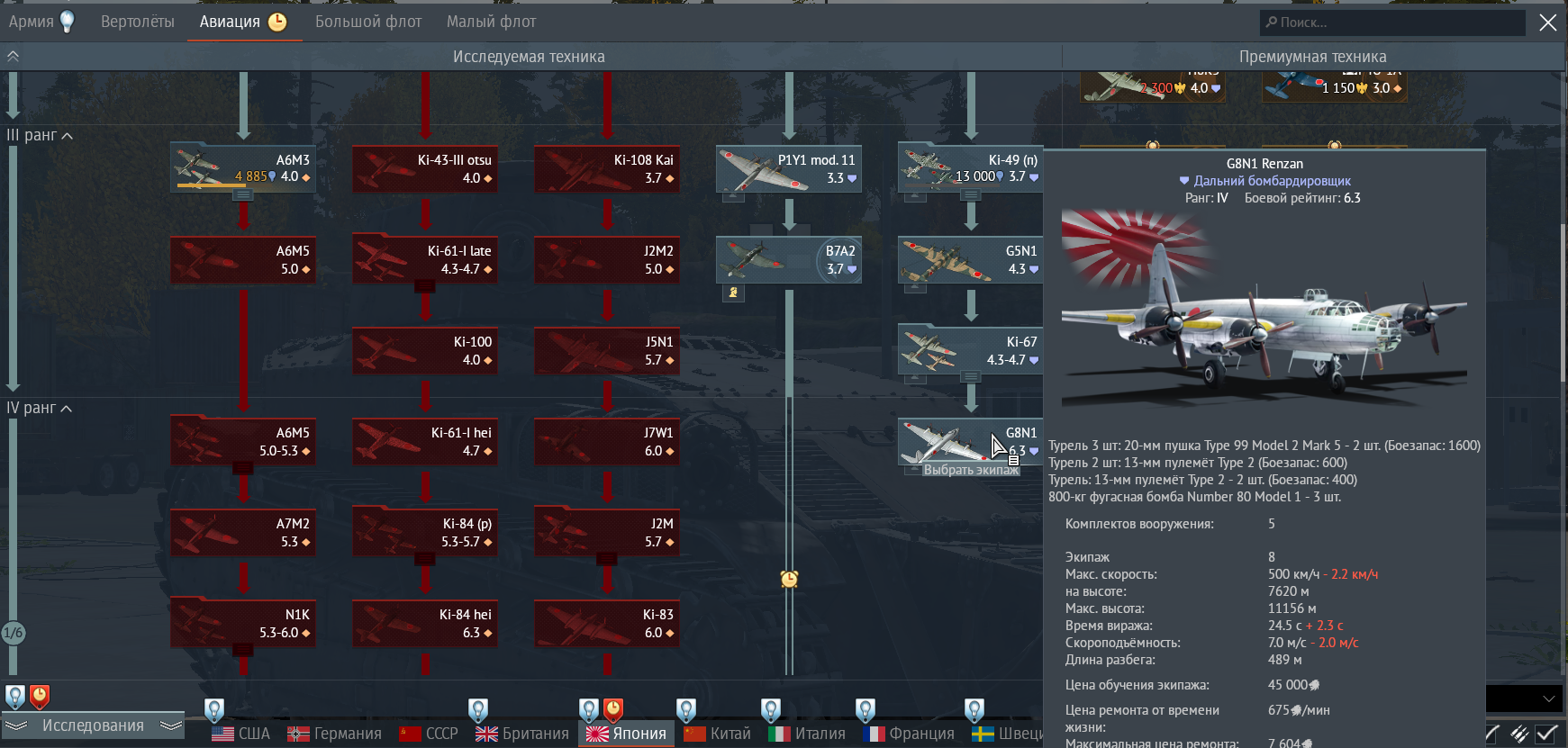Click the light bulb above Исследования panel

[x=15, y=697]
